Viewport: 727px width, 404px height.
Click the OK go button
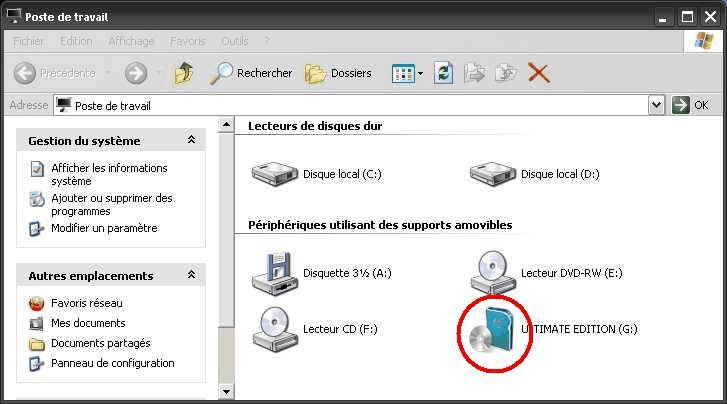pos(691,105)
